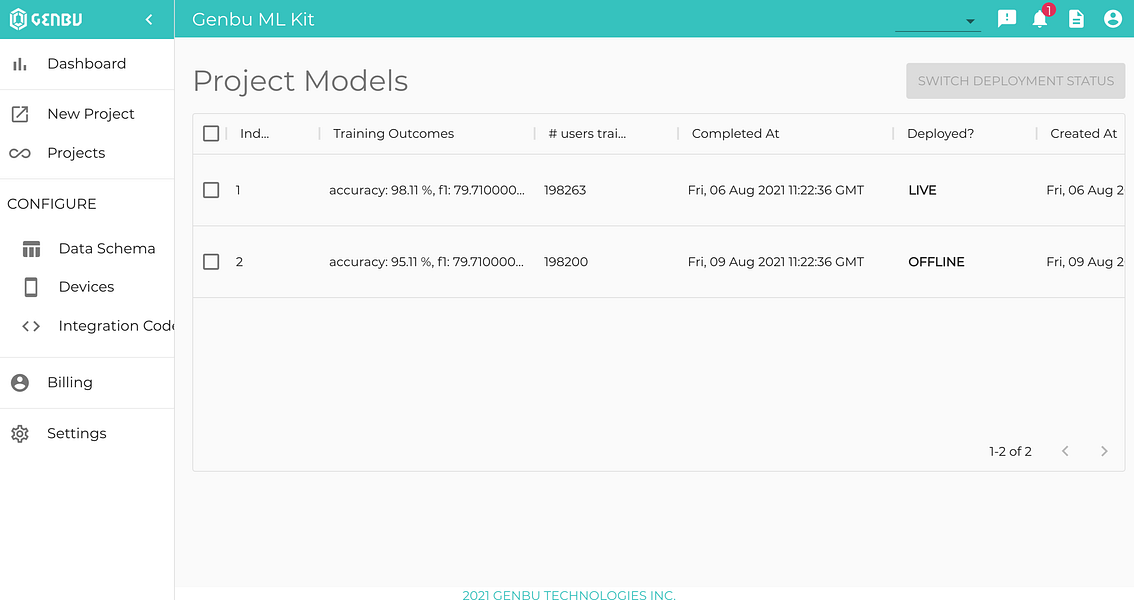Click accuracy 95.11 % training outcome cell
The width and height of the screenshot is (1134, 600).
click(427, 262)
